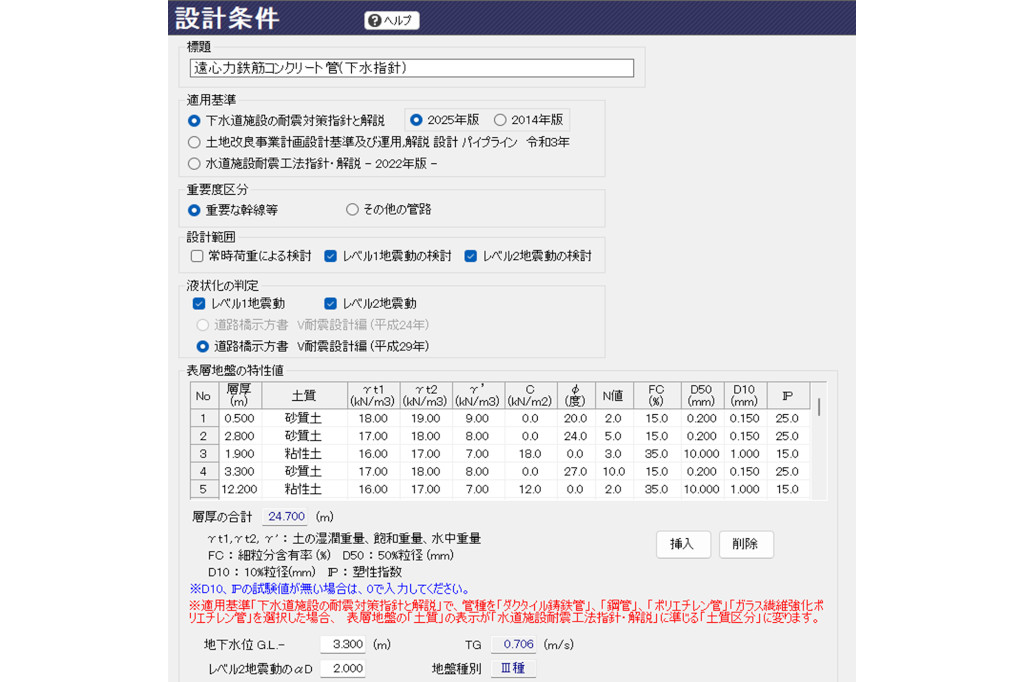Select その他の管路 importance category

pyautogui.click(x=352, y=210)
